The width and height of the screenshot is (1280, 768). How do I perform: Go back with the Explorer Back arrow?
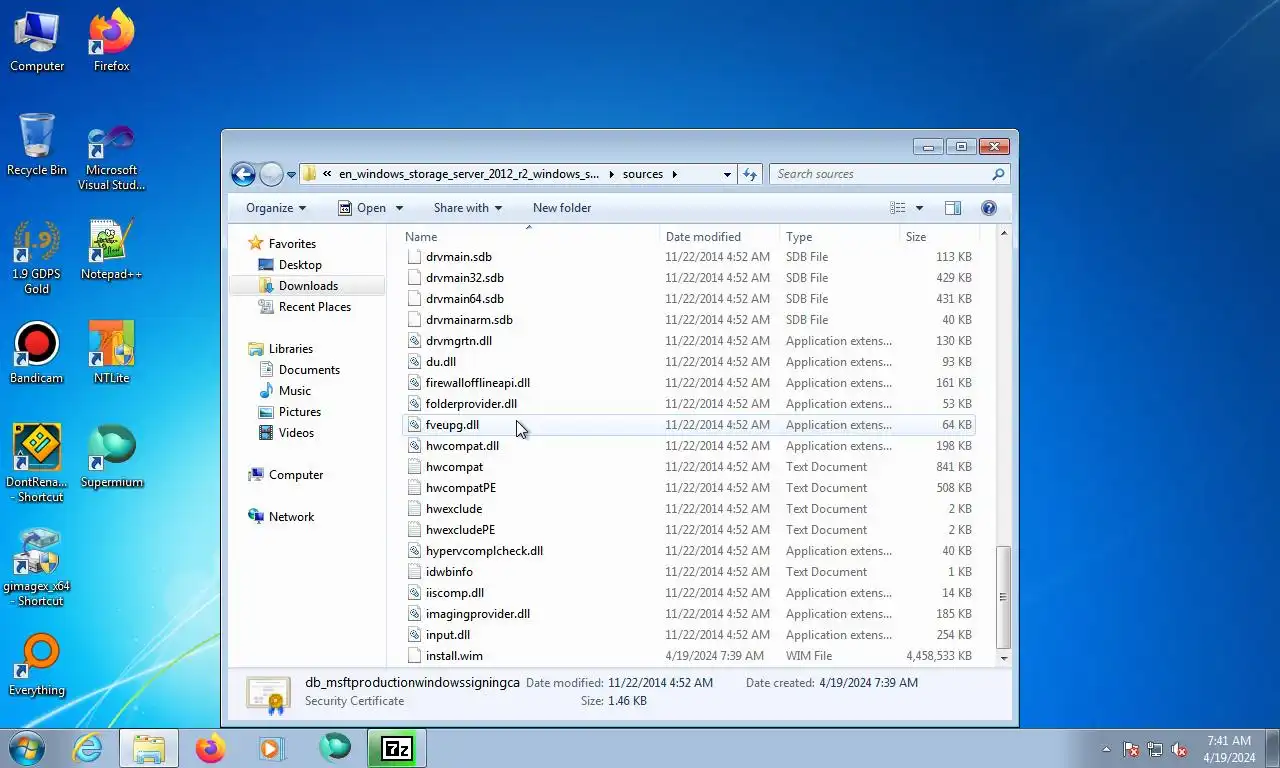pos(243,174)
